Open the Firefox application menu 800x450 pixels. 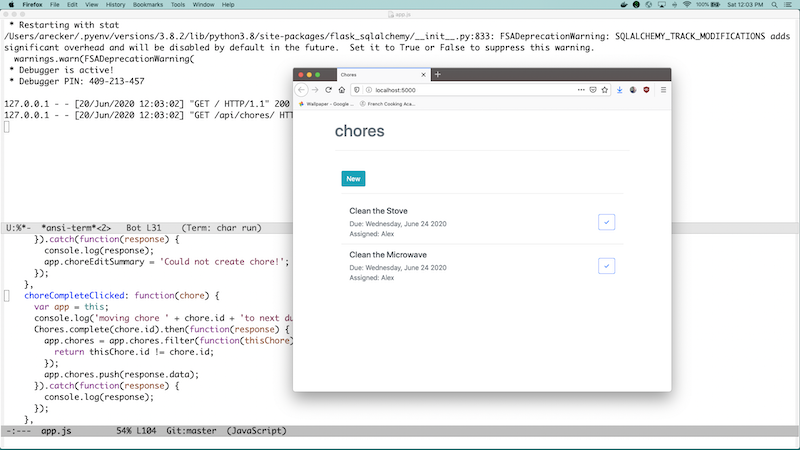pos(32,5)
